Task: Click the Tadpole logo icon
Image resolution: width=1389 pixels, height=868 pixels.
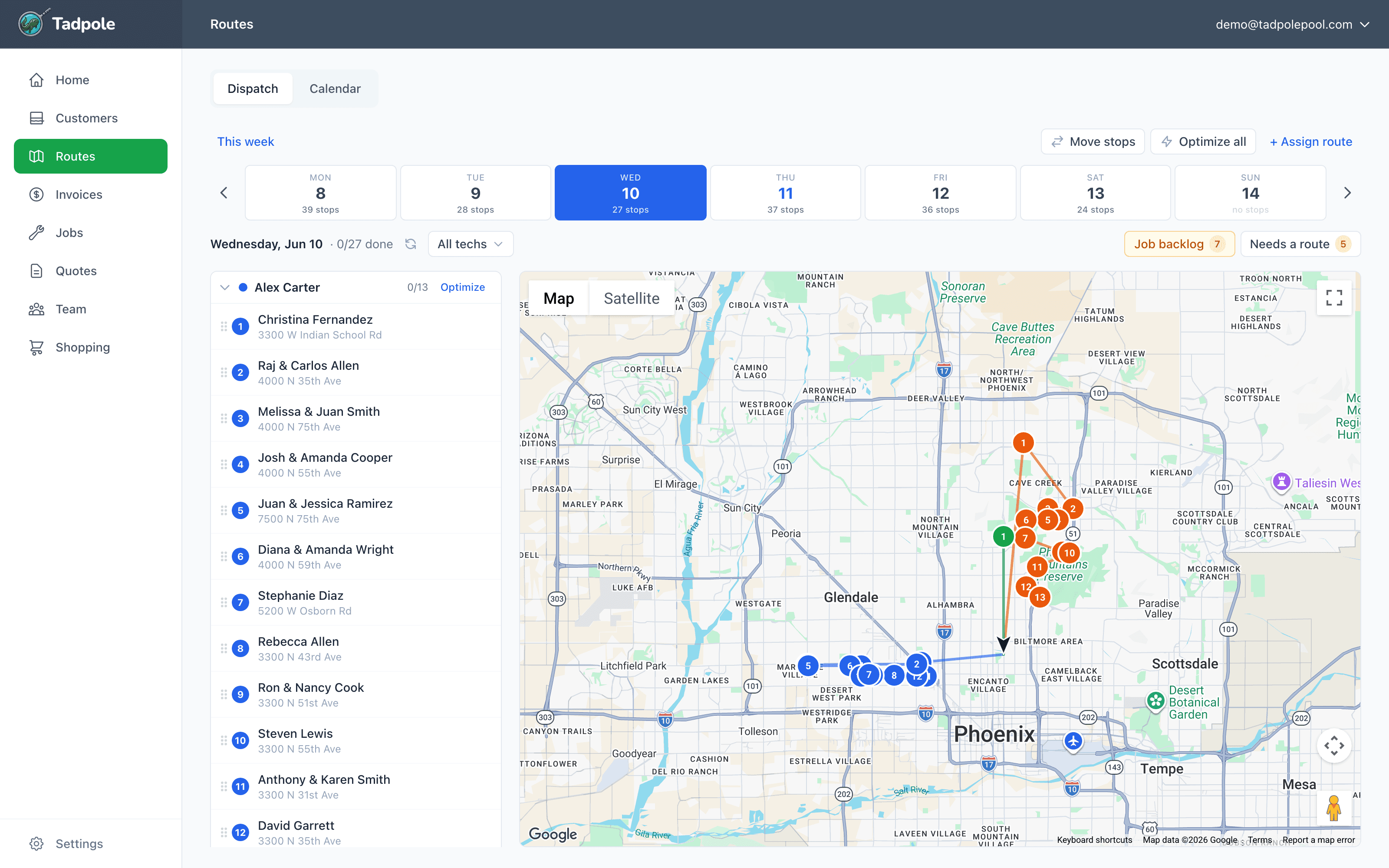Action: point(31,23)
